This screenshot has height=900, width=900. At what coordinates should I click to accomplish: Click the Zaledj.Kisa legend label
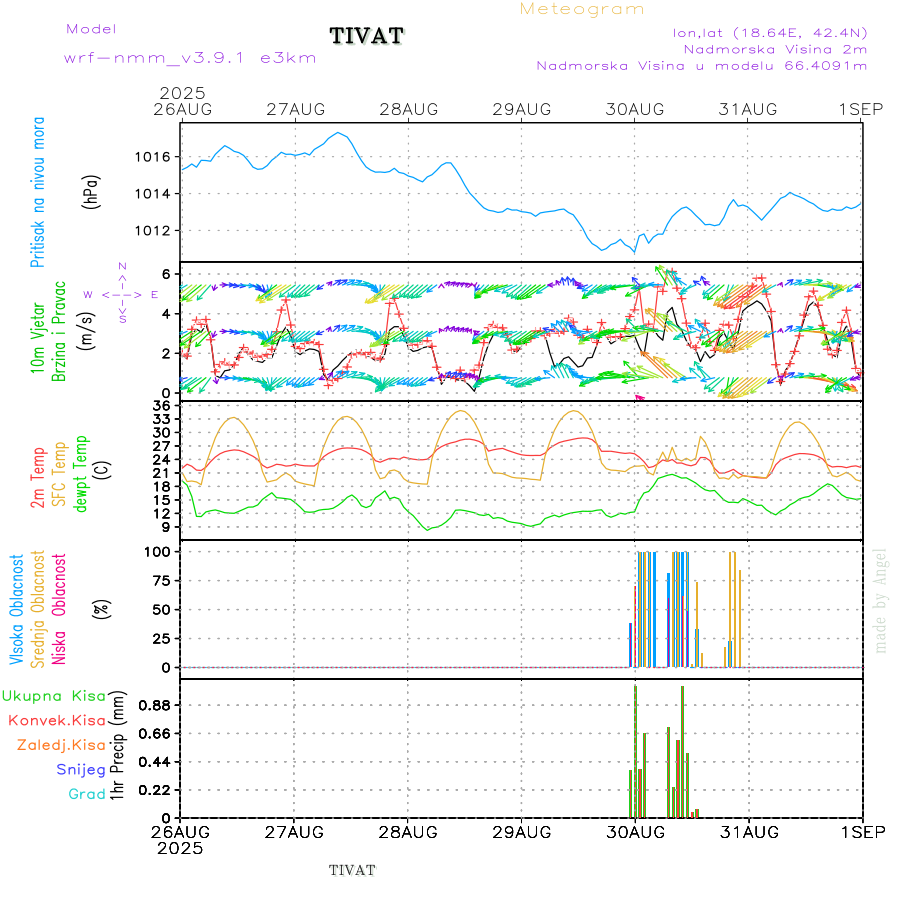[61, 745]
